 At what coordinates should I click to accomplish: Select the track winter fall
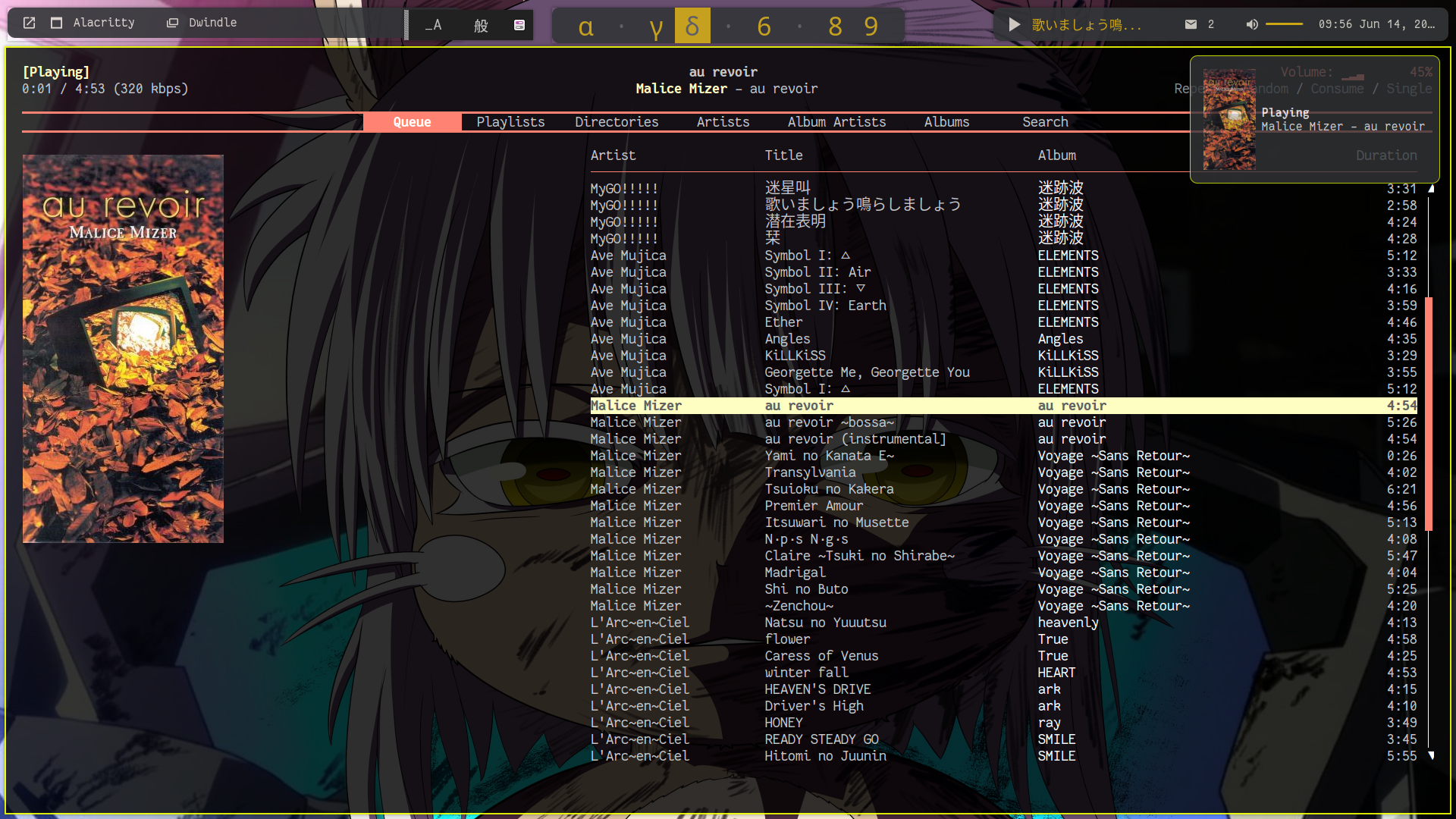pyautogui.click(x=1003, y=673)
